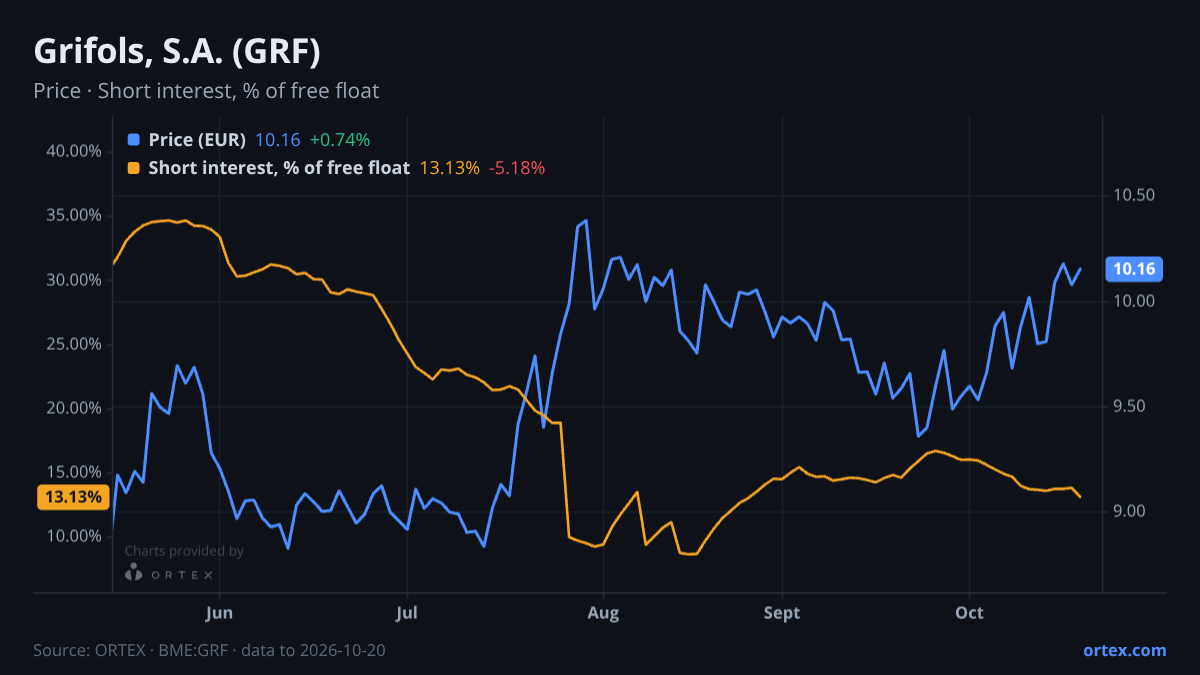Click the 10.50 right axis label
This screenshot has width=1200, height=675.
(1134, 195)
